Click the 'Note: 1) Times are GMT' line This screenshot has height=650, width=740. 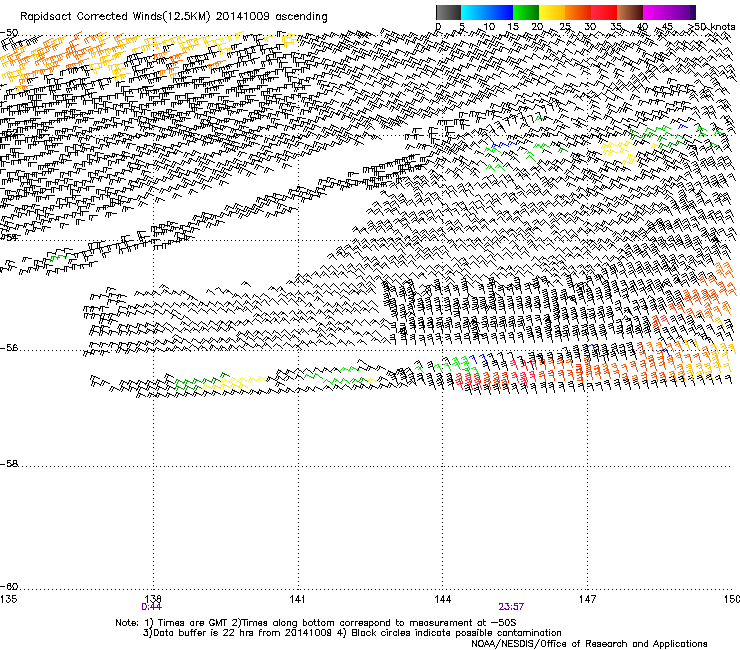[316, 623]
